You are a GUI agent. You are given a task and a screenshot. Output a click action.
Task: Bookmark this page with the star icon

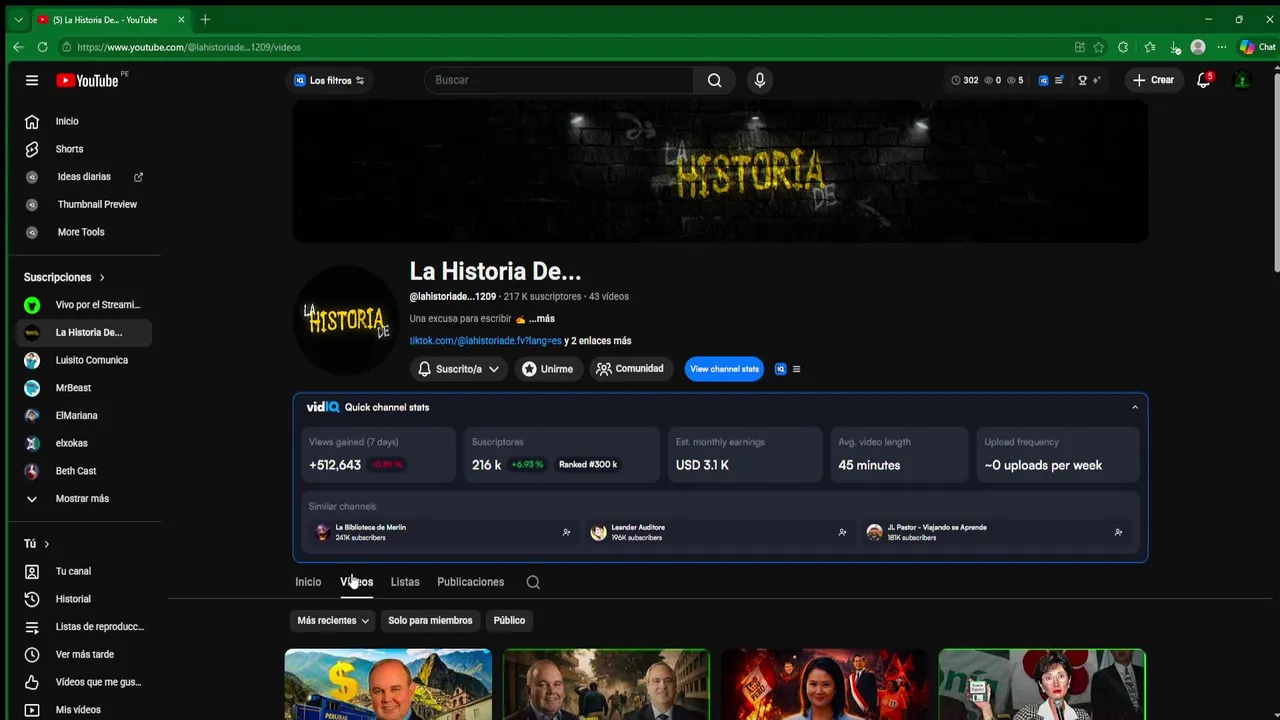click(1098, 47)
